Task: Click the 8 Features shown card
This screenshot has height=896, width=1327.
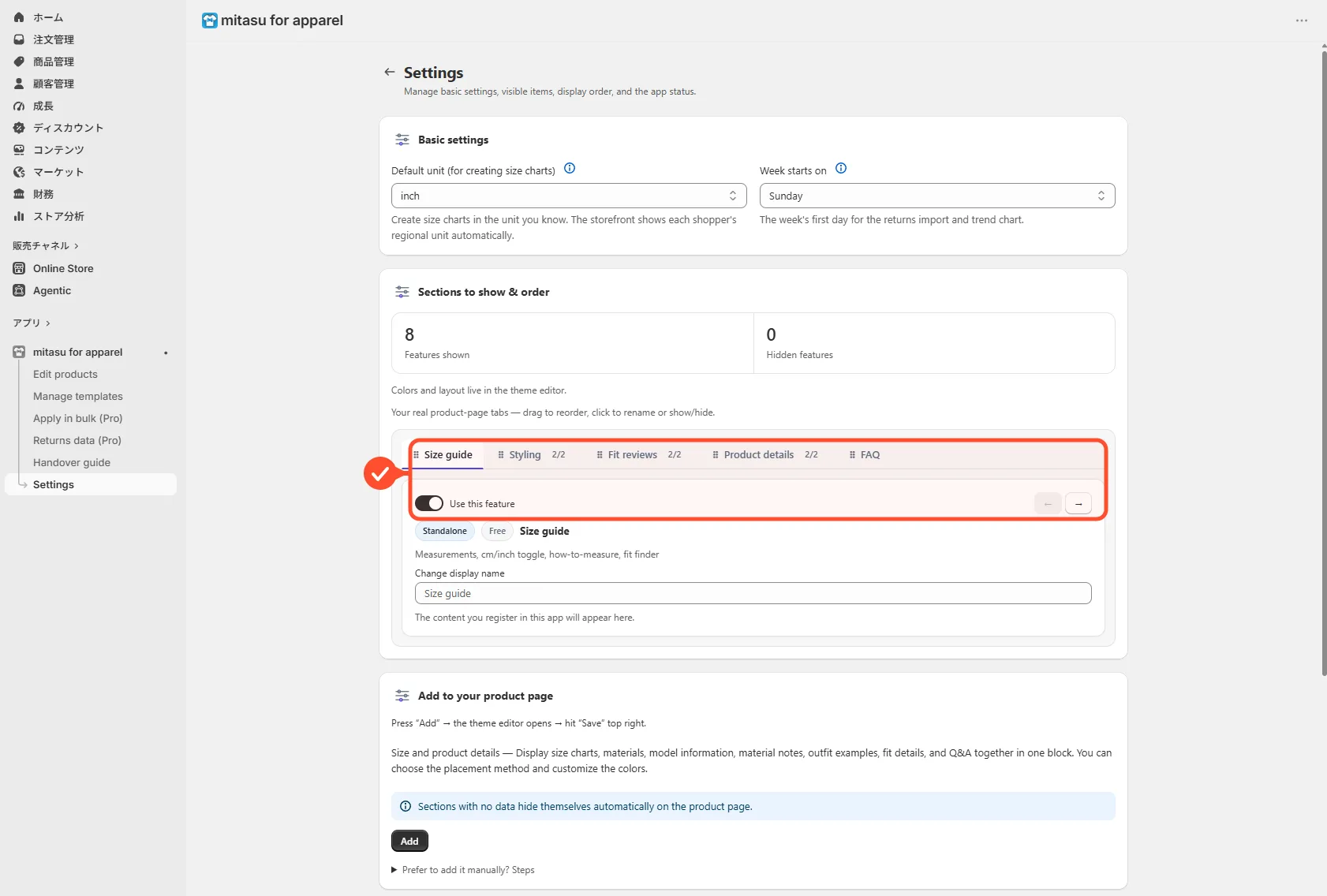Action: coord(573,343)
